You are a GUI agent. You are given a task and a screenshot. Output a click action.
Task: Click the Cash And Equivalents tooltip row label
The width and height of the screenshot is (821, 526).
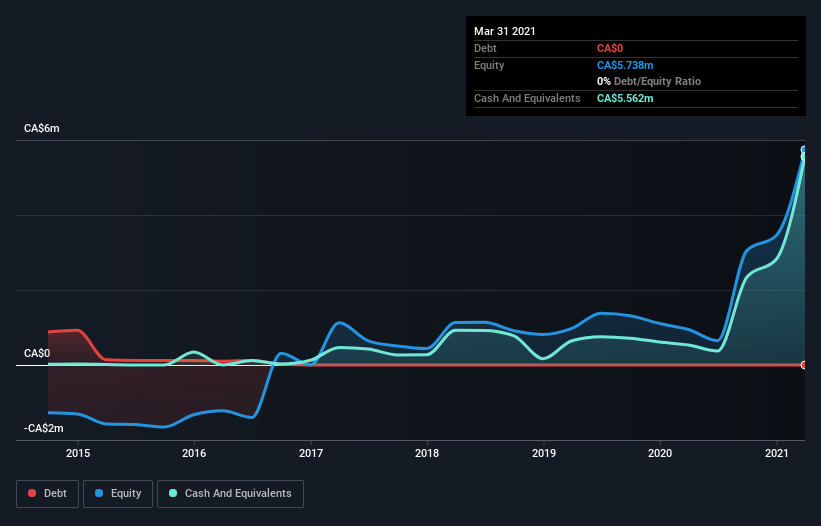[527, 98]
